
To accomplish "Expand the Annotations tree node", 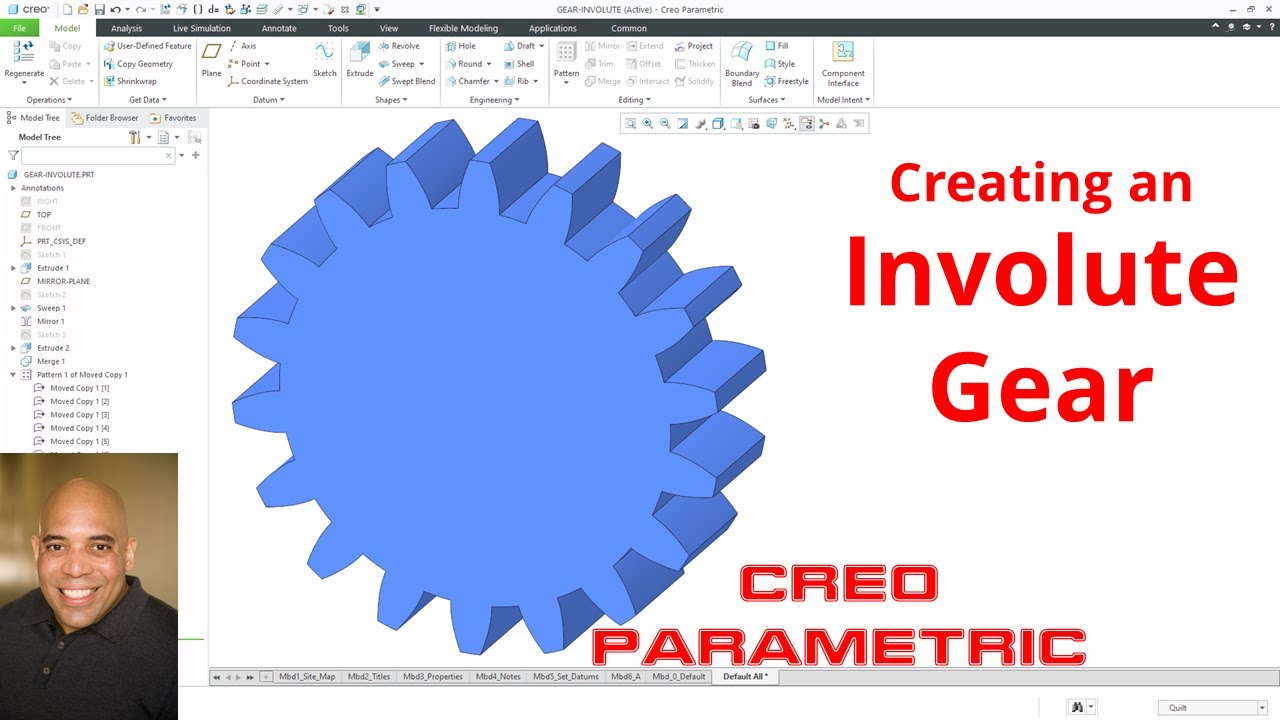I will (x=13, y=188).
